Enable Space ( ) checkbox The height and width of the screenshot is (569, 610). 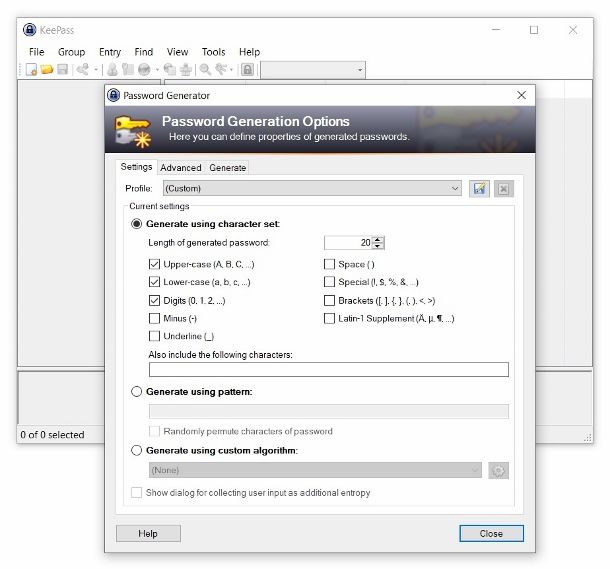point(329,264)
